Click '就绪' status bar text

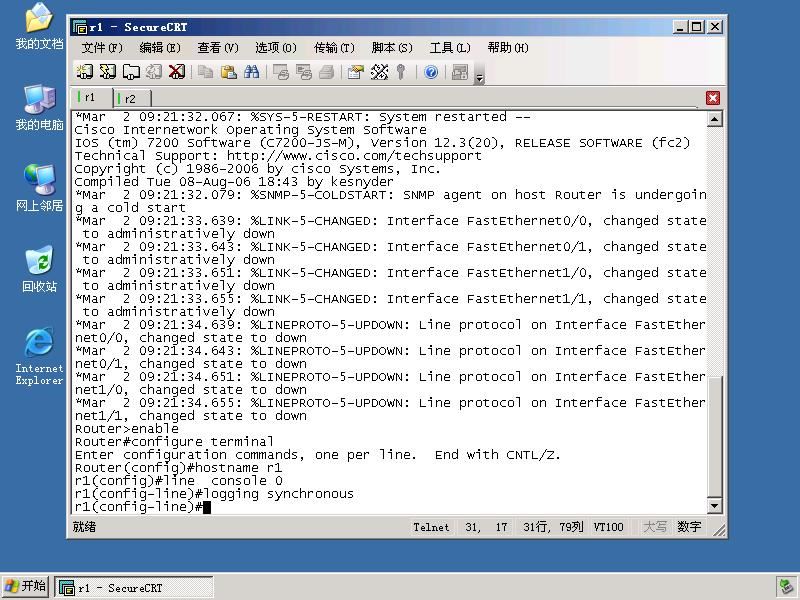pos(84,527)
